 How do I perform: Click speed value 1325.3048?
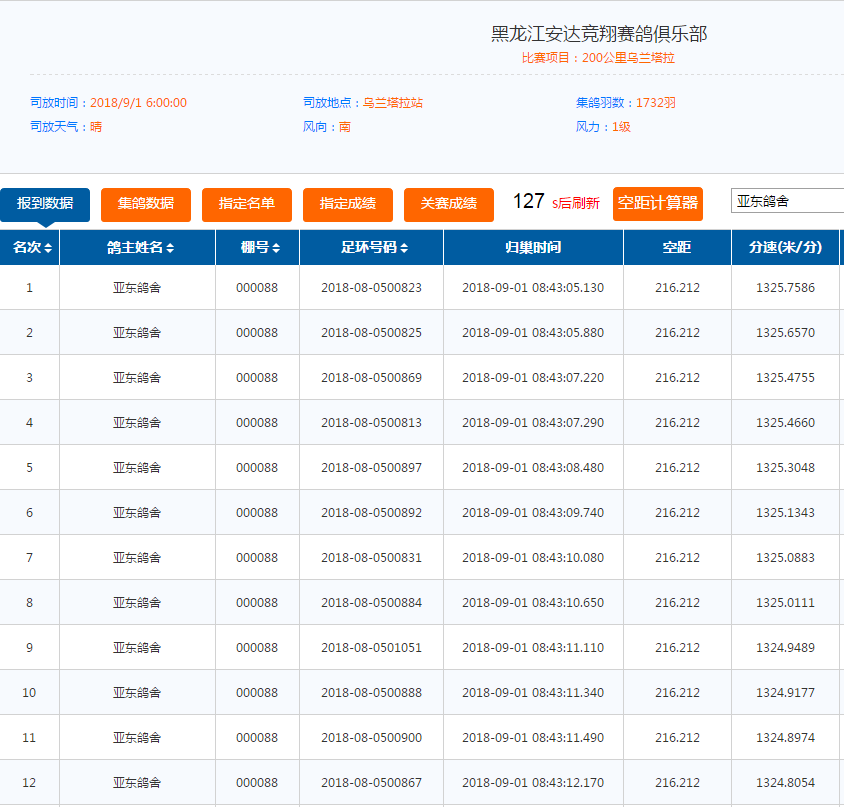click(x=785, y=468)
